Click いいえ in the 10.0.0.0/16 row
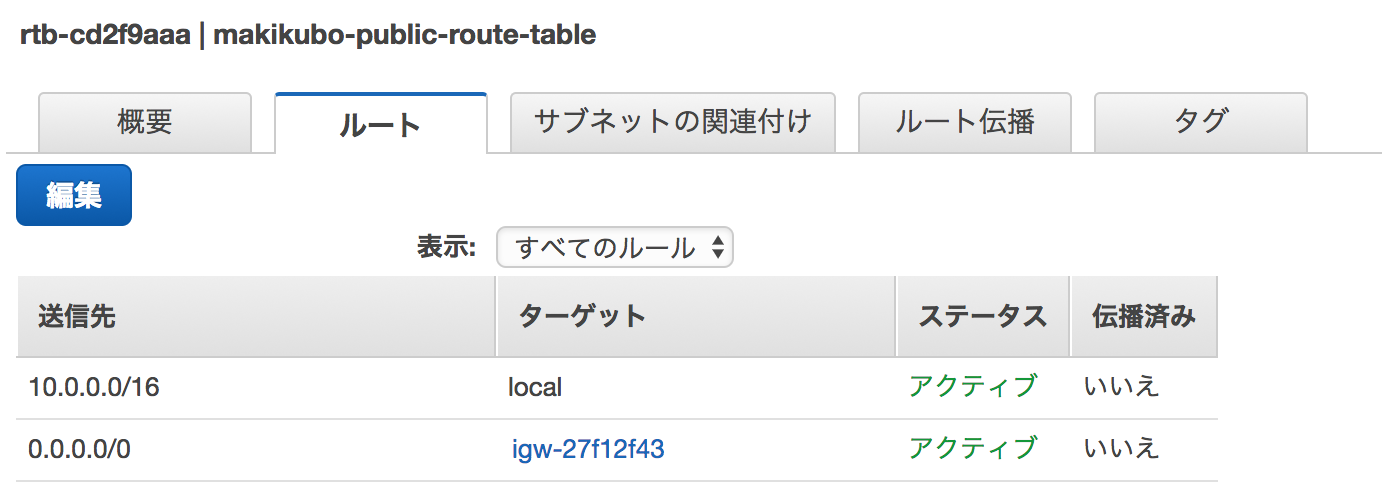Image resolution: width=1382 pixels, height=500 pixels. [1121, 386]
